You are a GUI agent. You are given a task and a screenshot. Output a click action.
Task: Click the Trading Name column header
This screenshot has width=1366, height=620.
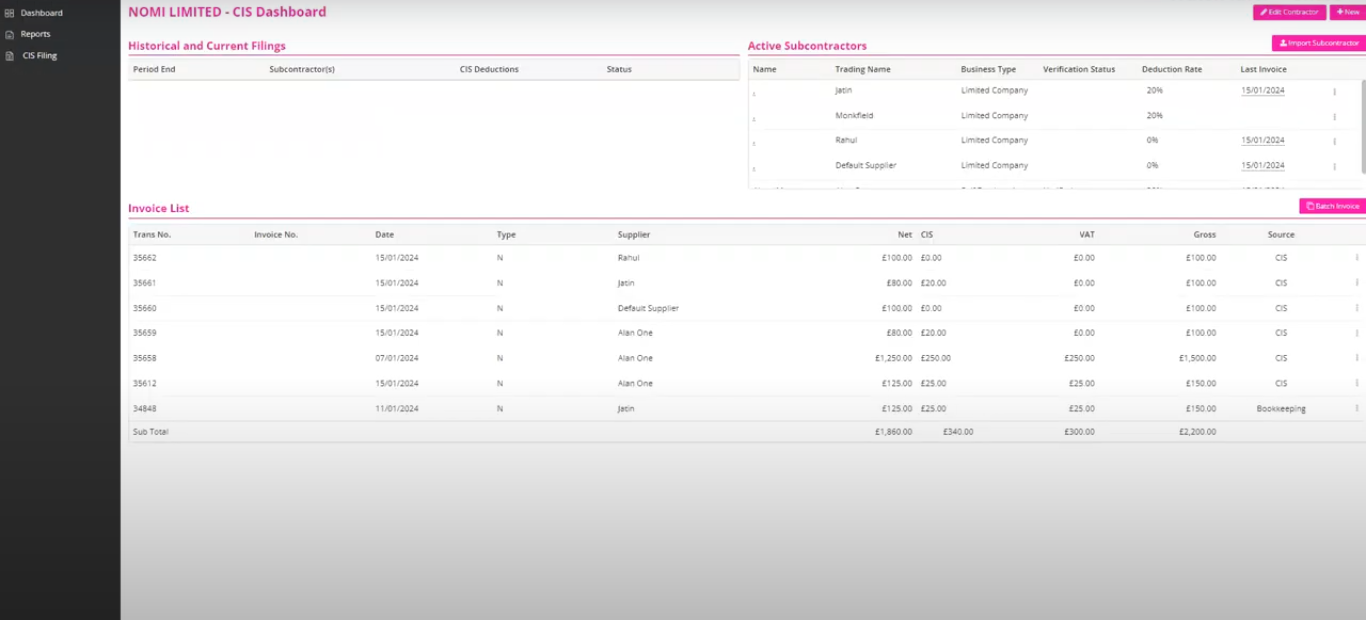(863, 69)
